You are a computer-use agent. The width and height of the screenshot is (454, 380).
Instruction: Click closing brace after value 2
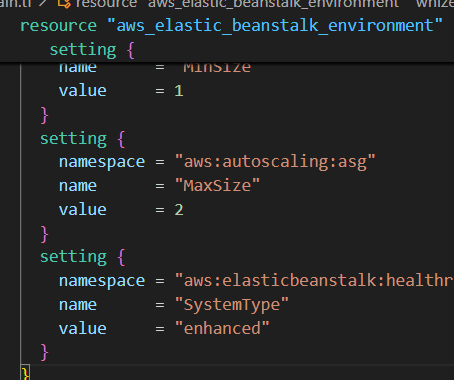coord(44,234)
